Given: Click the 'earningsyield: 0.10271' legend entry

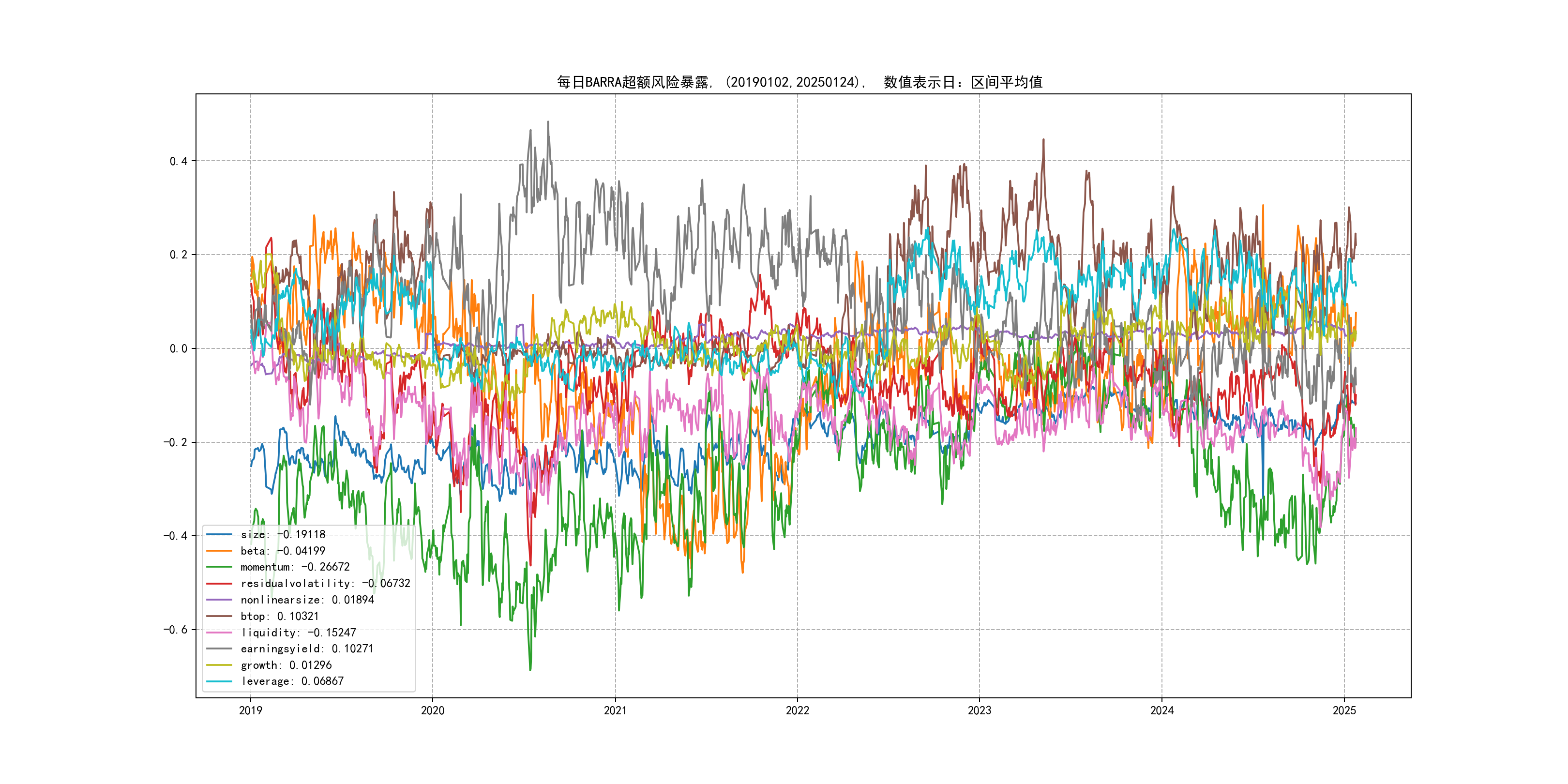Looking at the screenshot, I should coord(307,649).
